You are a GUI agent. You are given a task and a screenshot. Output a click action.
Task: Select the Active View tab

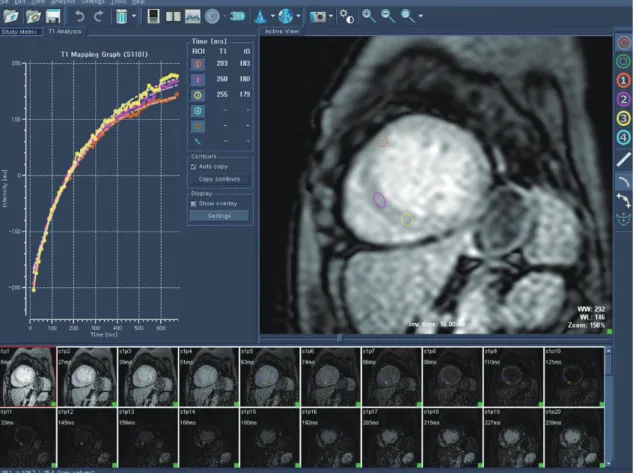click(x=281, y=31)
